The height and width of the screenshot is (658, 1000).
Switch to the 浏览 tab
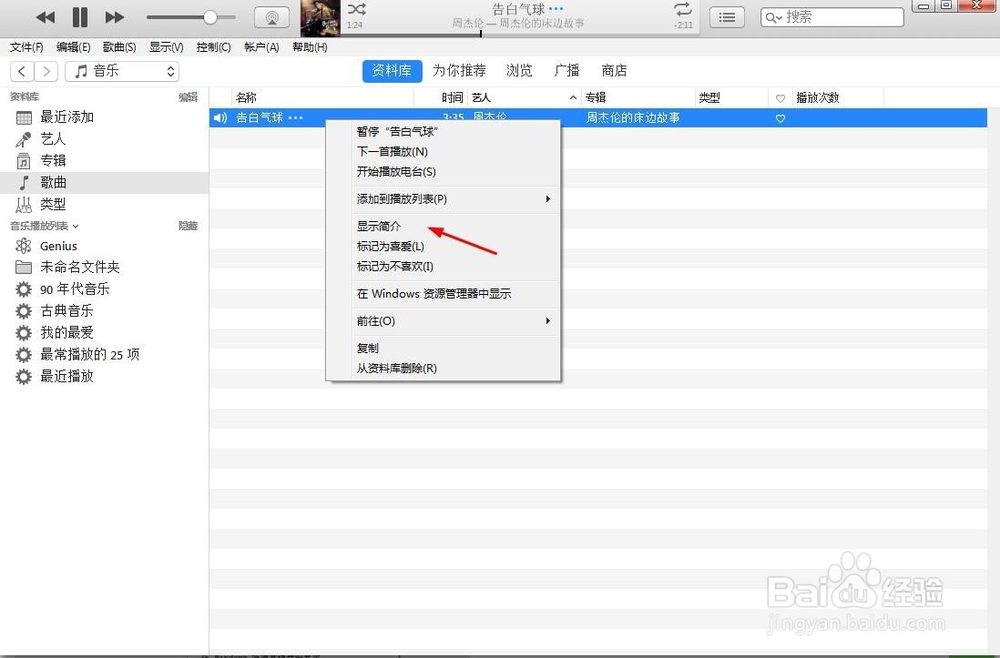[x=519, y=71]
